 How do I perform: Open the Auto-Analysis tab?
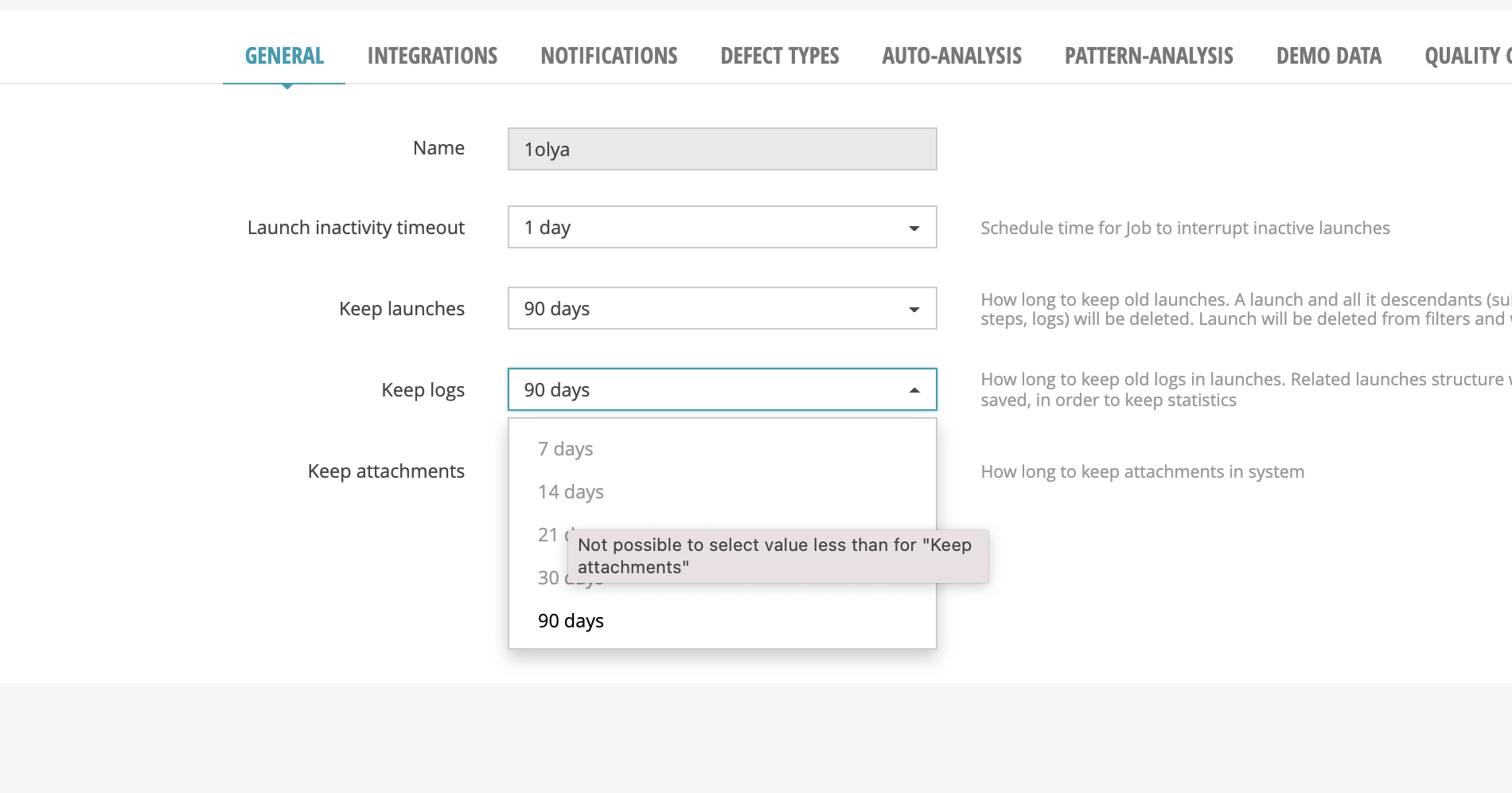pyautogui.click(x=952, y=56)
